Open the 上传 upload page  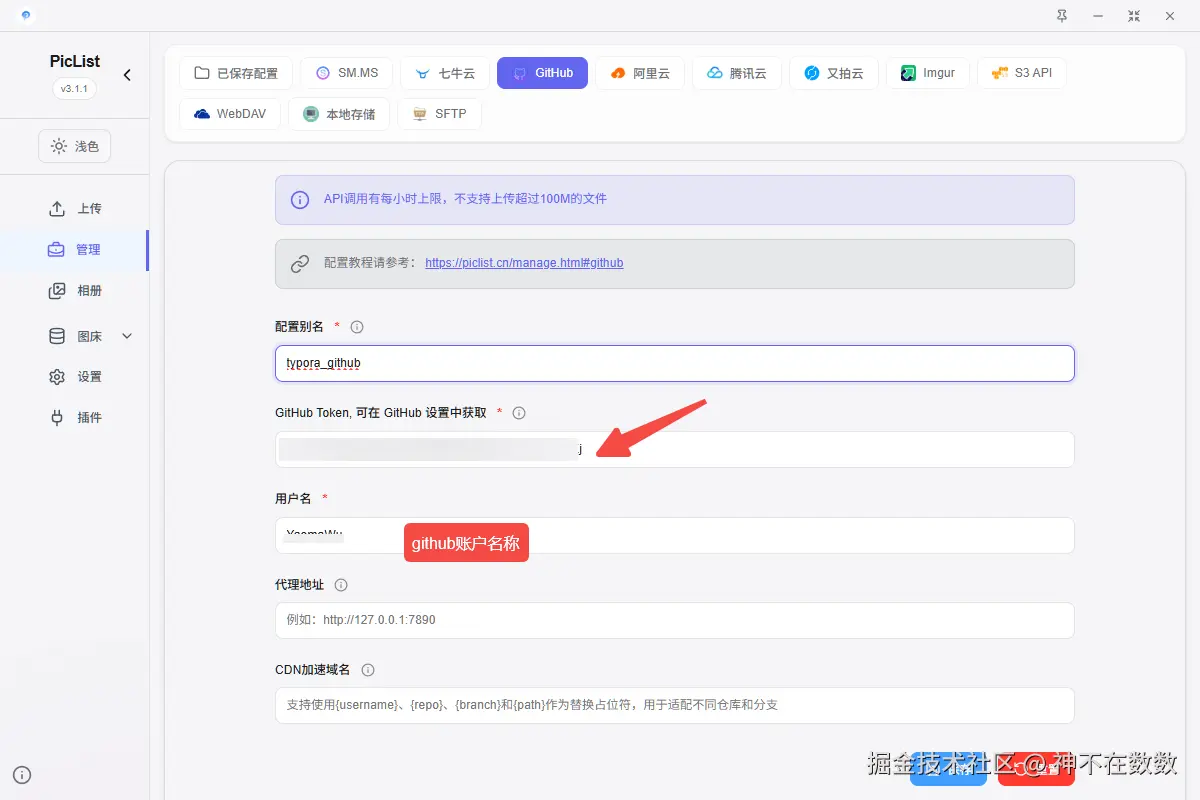(75, 209)
